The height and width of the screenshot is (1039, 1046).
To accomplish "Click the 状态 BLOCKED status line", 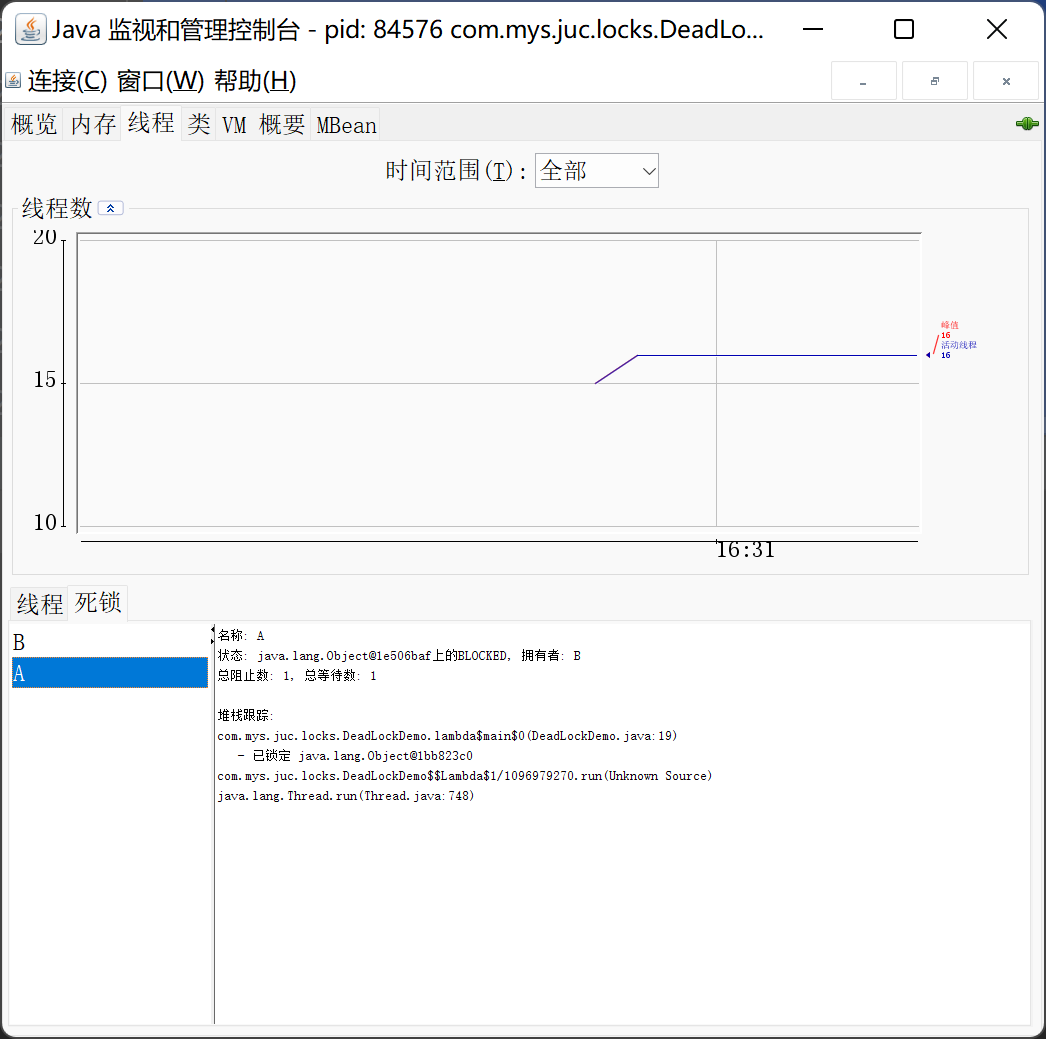I will [x=399, y=656].
